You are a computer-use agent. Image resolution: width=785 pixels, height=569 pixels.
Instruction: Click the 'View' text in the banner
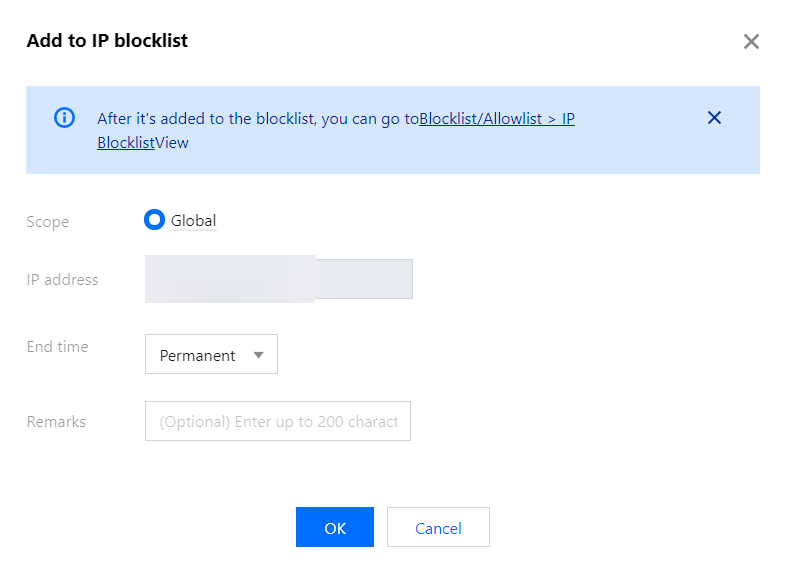pos(172,143)
